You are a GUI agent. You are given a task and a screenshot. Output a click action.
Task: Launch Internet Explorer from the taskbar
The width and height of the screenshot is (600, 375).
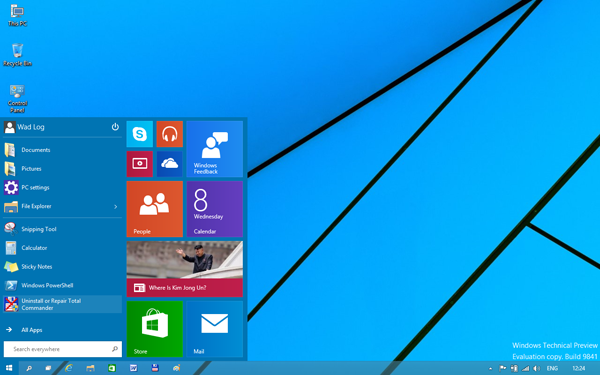pyautogui.click(x=69, y=368)
